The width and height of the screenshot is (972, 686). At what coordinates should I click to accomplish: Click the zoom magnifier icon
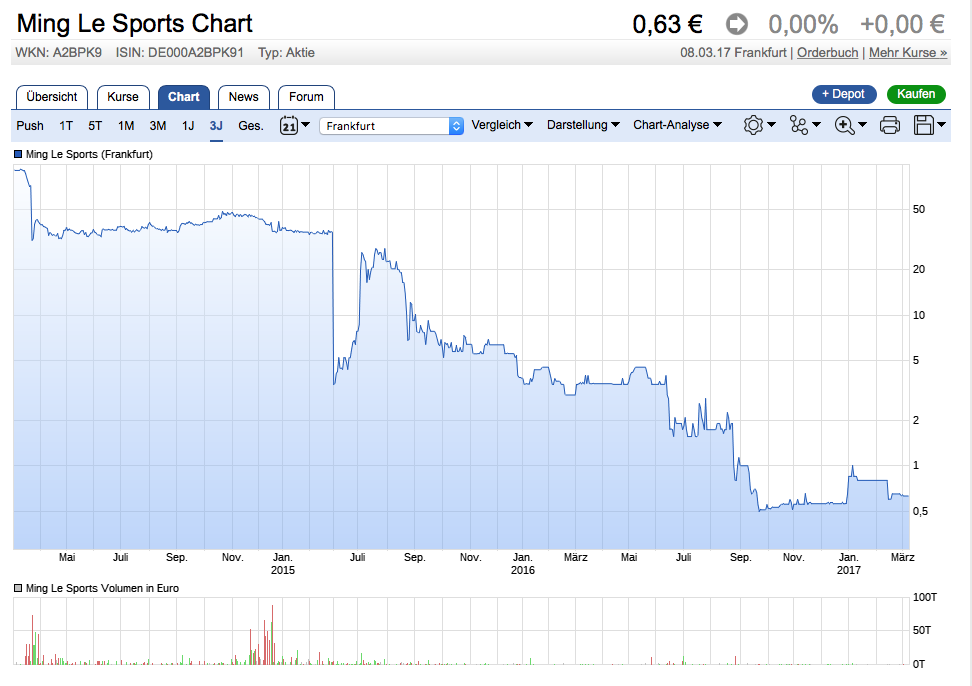tap(844, 125)
